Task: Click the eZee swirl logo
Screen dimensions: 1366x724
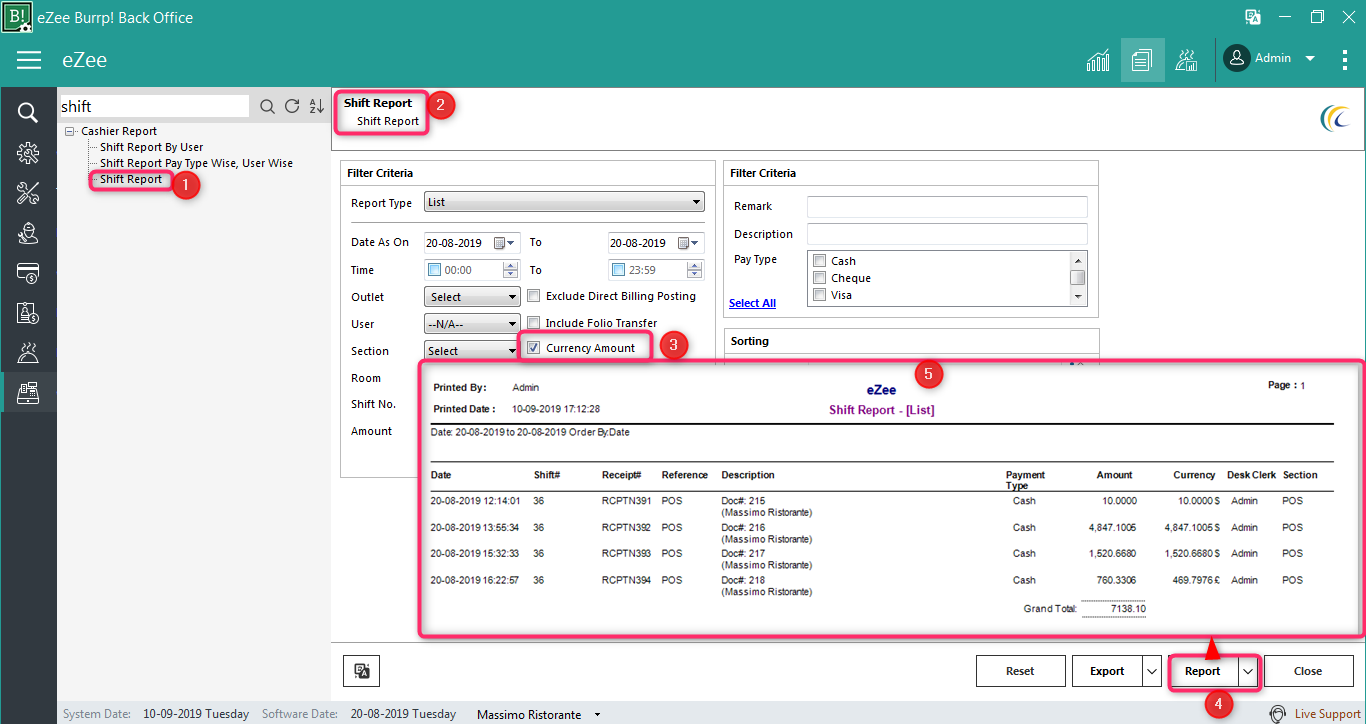Action: tap(1334, 119)
